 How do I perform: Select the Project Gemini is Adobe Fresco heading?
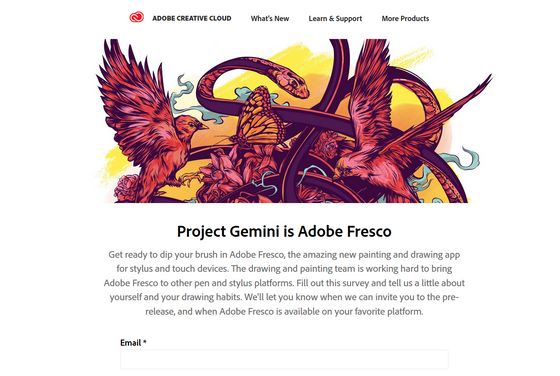(284, 231)
